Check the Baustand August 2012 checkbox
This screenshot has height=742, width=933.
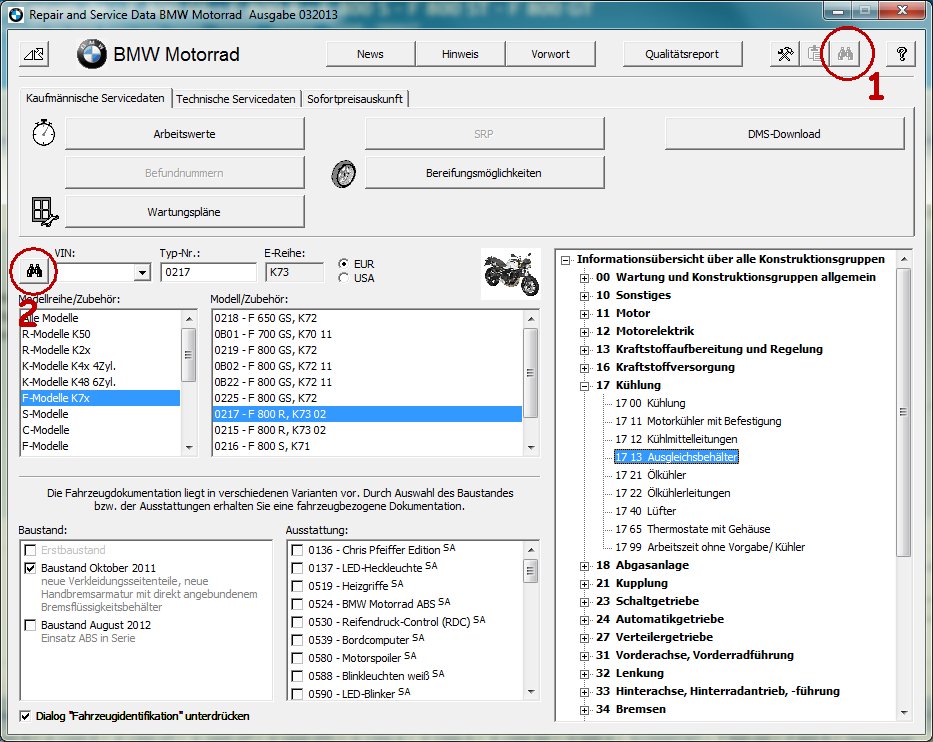click(29, 625)
